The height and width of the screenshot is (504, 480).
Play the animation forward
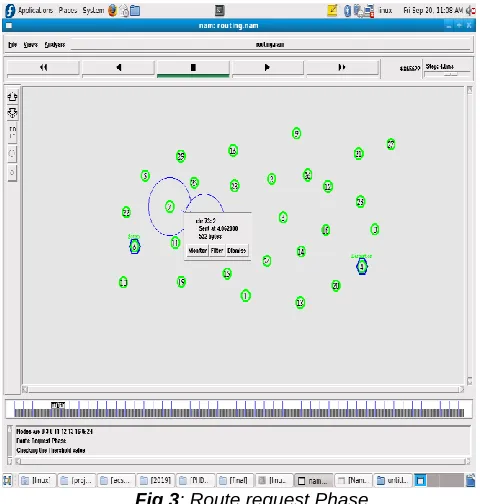[x=267, y=68]
